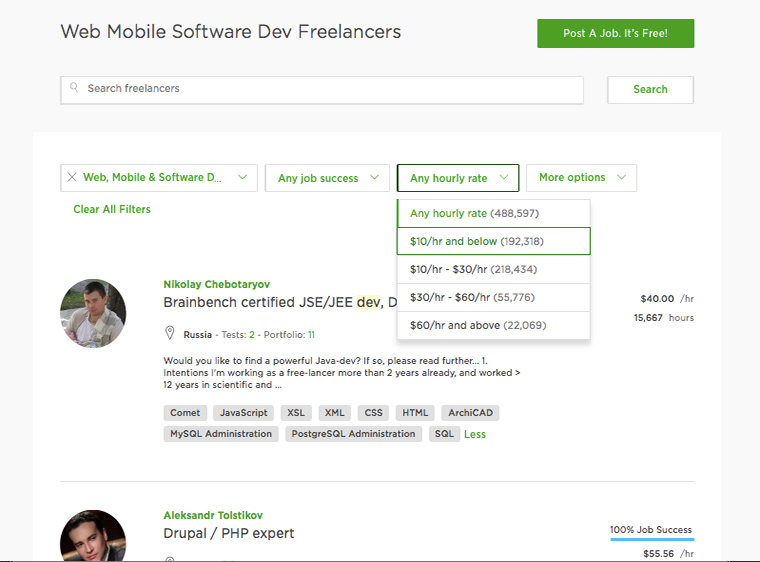Open the Any job success dropdown
Image resolution: width=760 pixels, height=562 pixels.
pyautogui.click(x=327, y=178)
